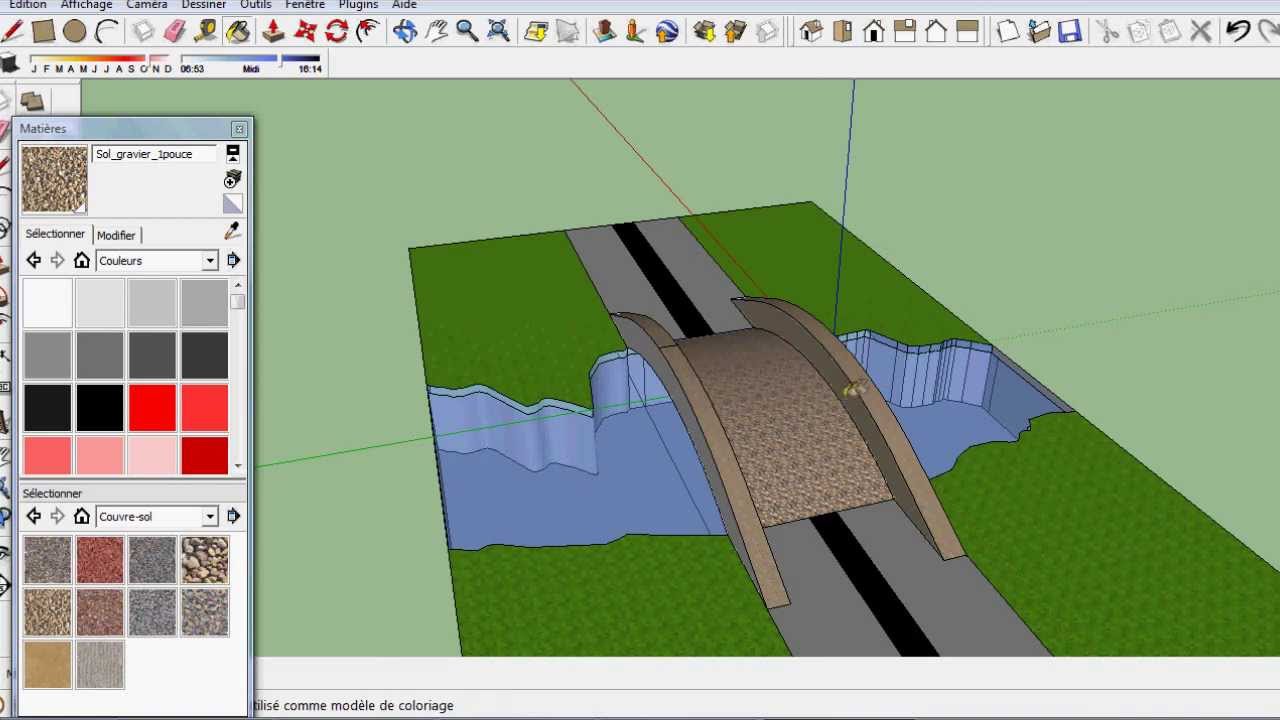Activate the Zoom magnifier tool

coord(467,32)
